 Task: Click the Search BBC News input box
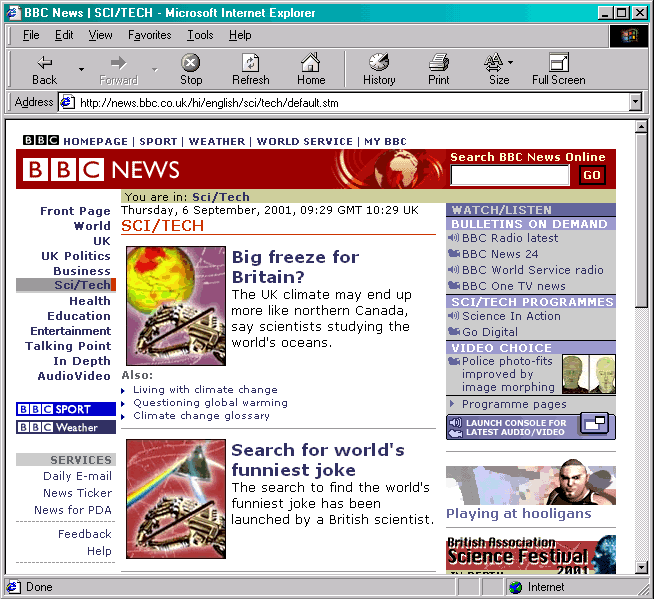[x=509, y=175]
